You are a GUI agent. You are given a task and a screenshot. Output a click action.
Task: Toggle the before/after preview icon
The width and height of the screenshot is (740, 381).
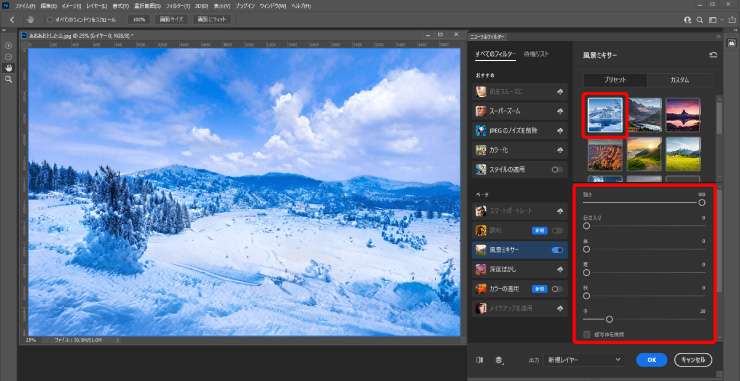479,360
